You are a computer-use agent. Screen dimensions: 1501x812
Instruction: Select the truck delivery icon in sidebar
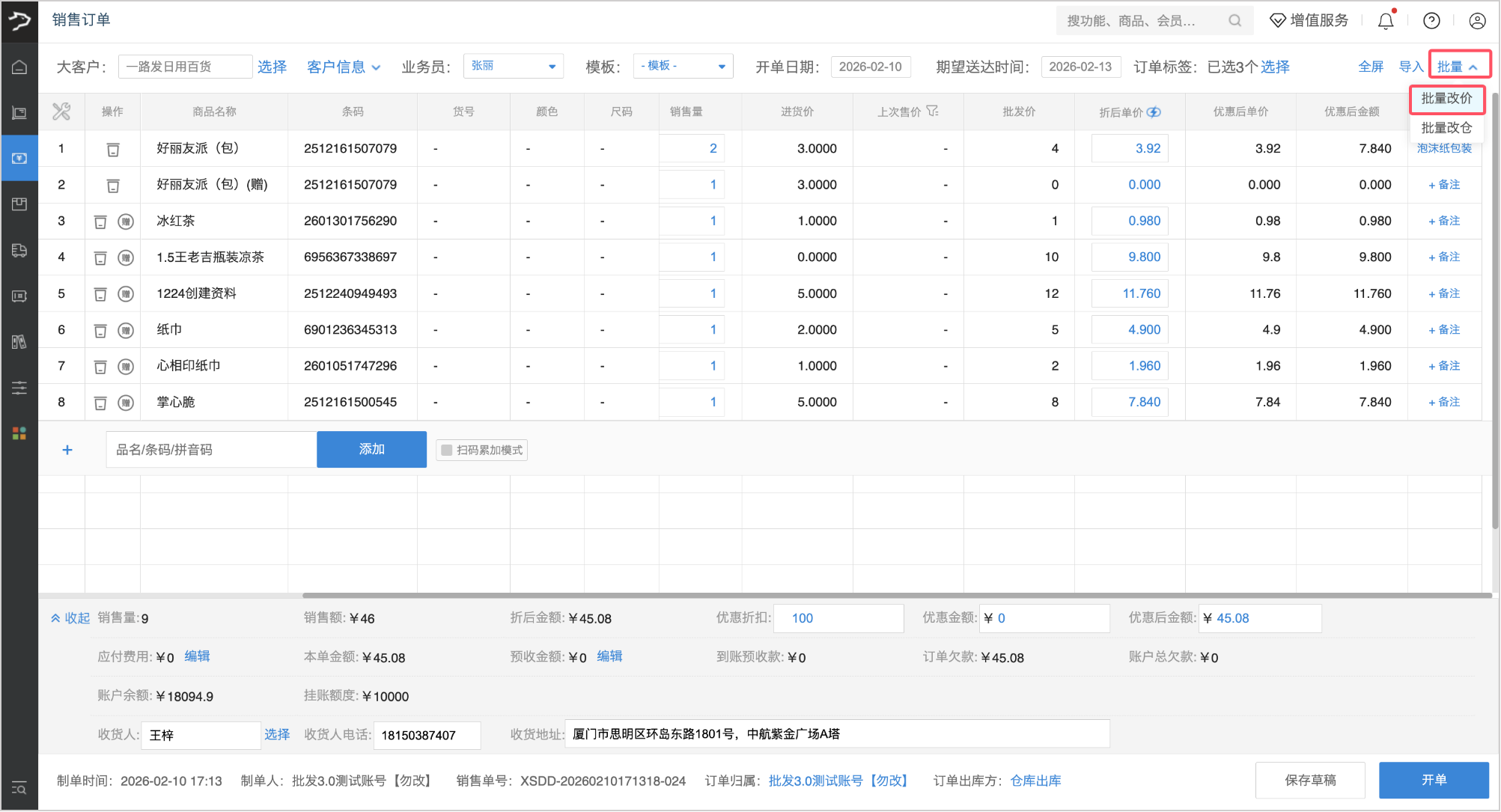[x=19, y=251]
